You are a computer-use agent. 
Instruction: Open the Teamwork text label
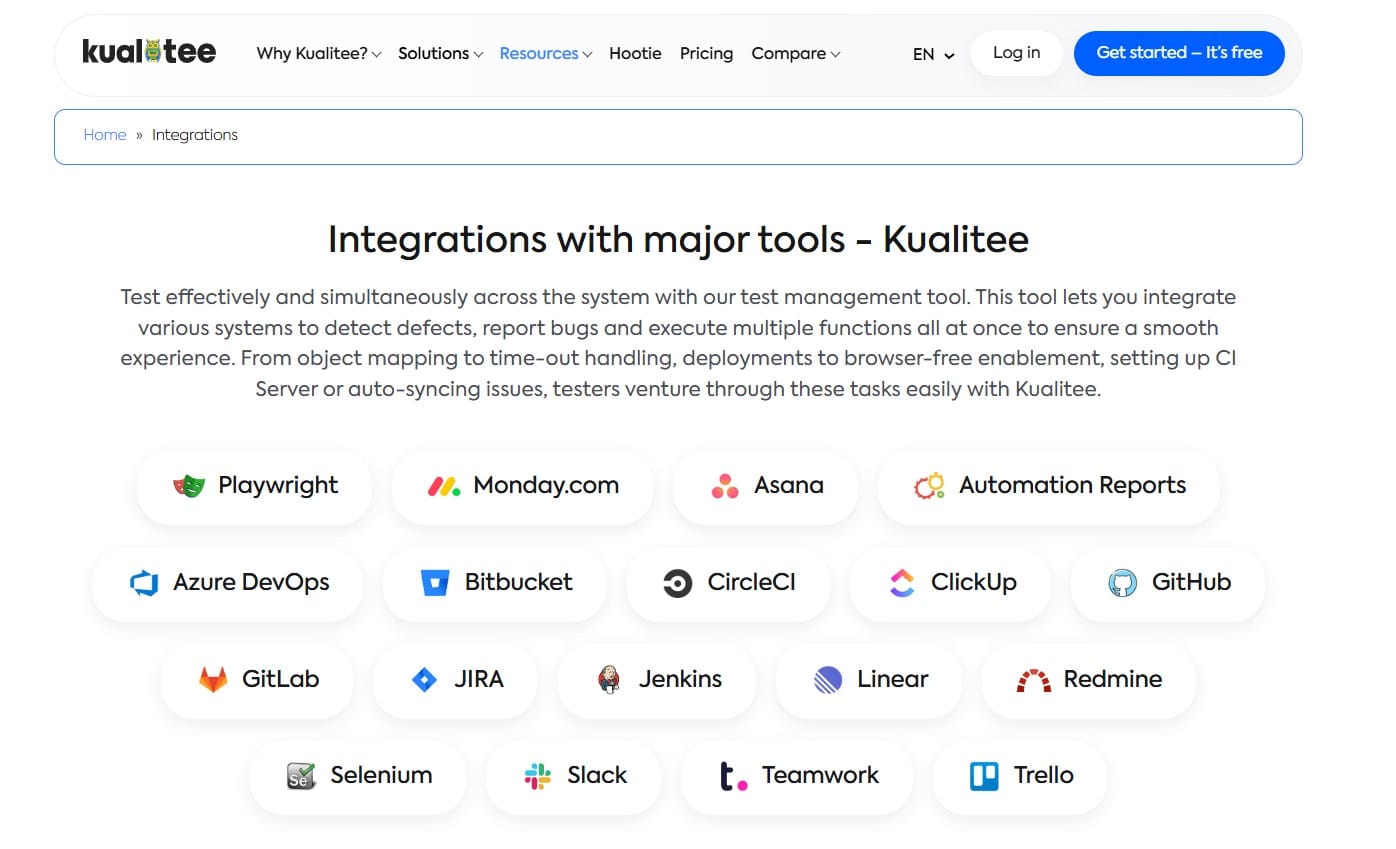pos(820,776)
